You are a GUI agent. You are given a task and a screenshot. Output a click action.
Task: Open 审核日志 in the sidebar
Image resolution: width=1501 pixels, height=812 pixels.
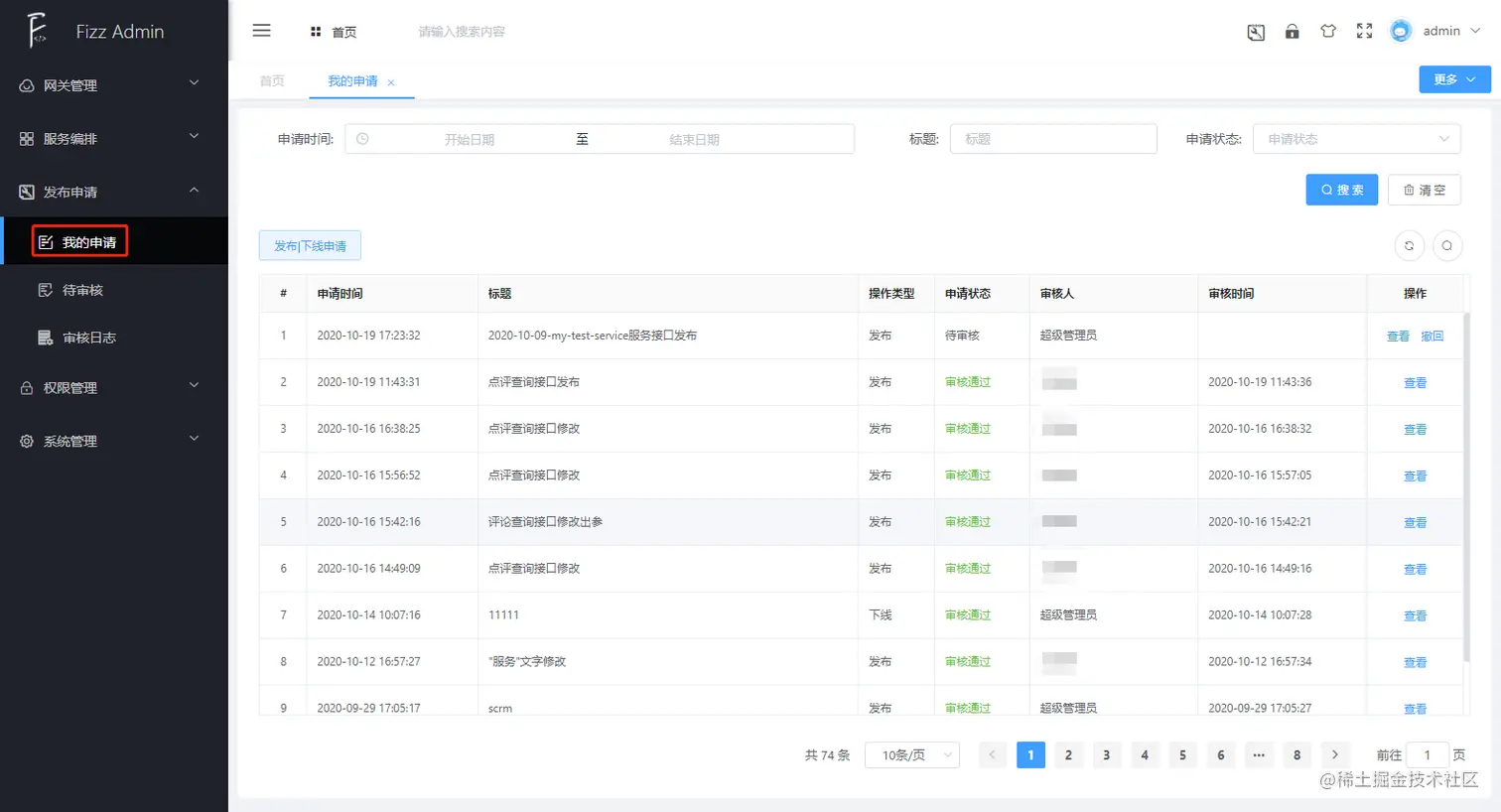[x=114, y=338]
